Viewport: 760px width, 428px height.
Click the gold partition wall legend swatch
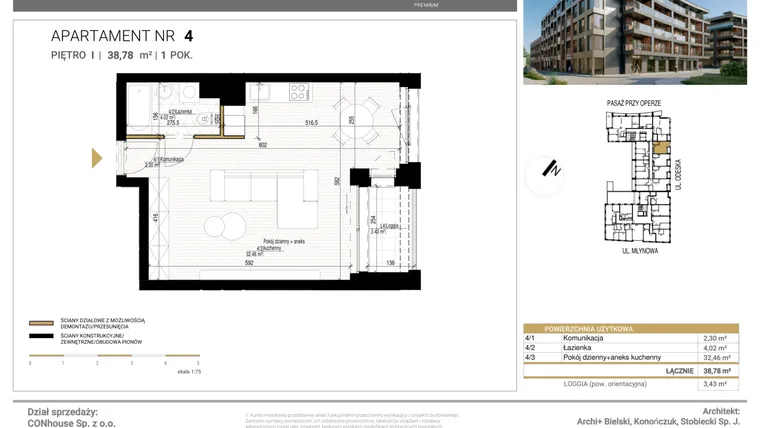pyautogui.click(x=41, y=323)
